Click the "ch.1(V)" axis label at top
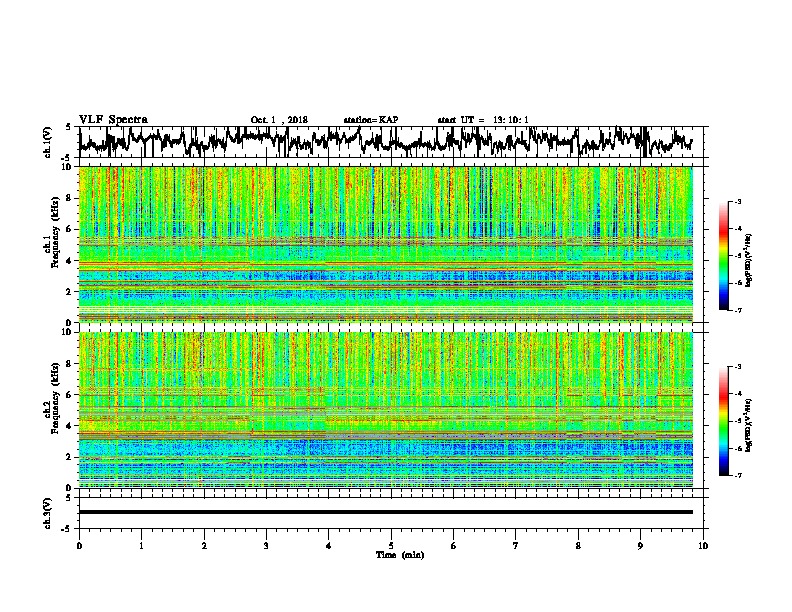Viewport: 792px width, 612px height. pyautogui.click(x=48, y=142)
